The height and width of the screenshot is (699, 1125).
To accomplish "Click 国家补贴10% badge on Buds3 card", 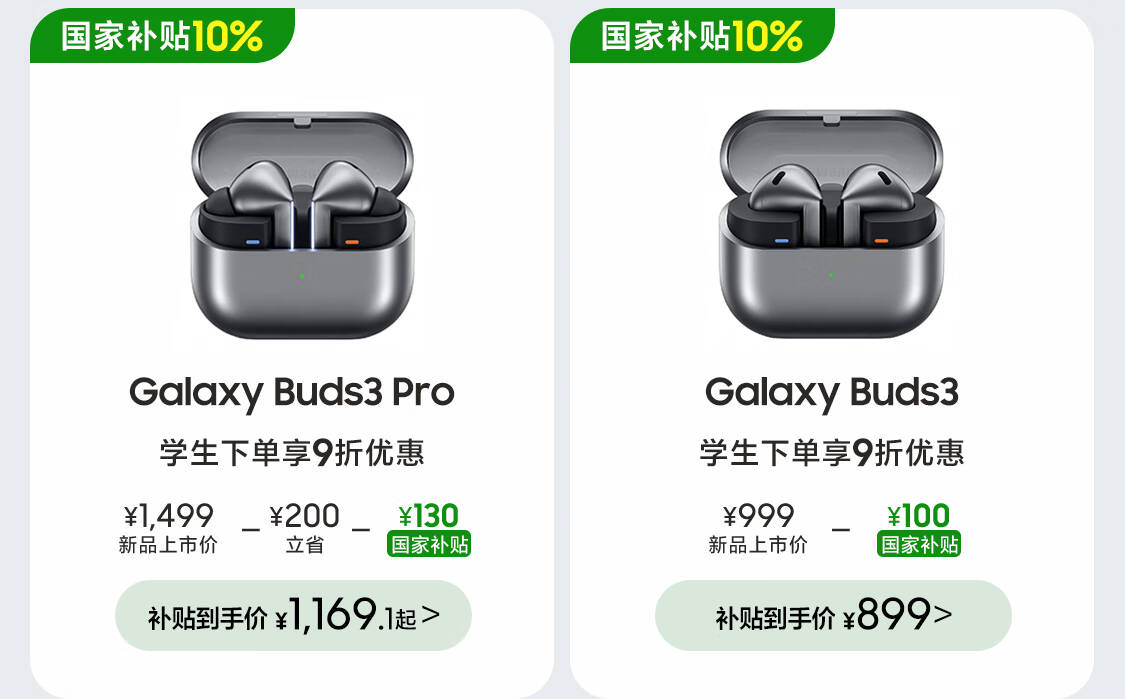I will [x=702, y=36].
